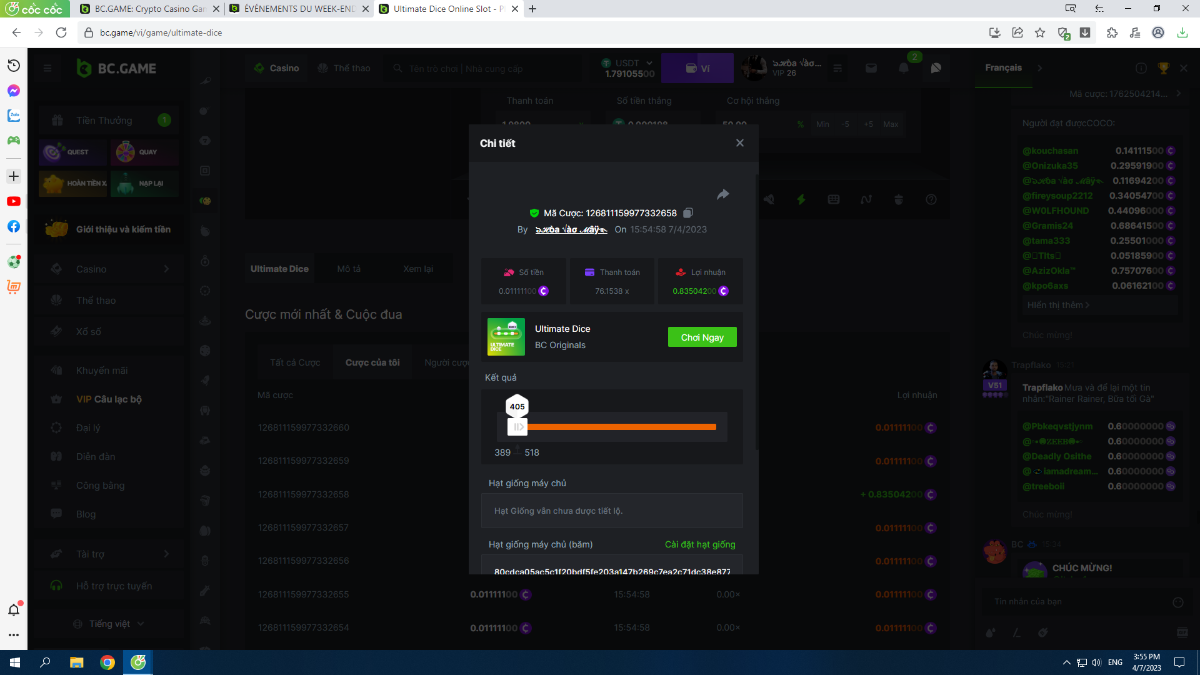Click the dice result slider handle
Screen dimensions: 1200x675
tap(517, 426)
